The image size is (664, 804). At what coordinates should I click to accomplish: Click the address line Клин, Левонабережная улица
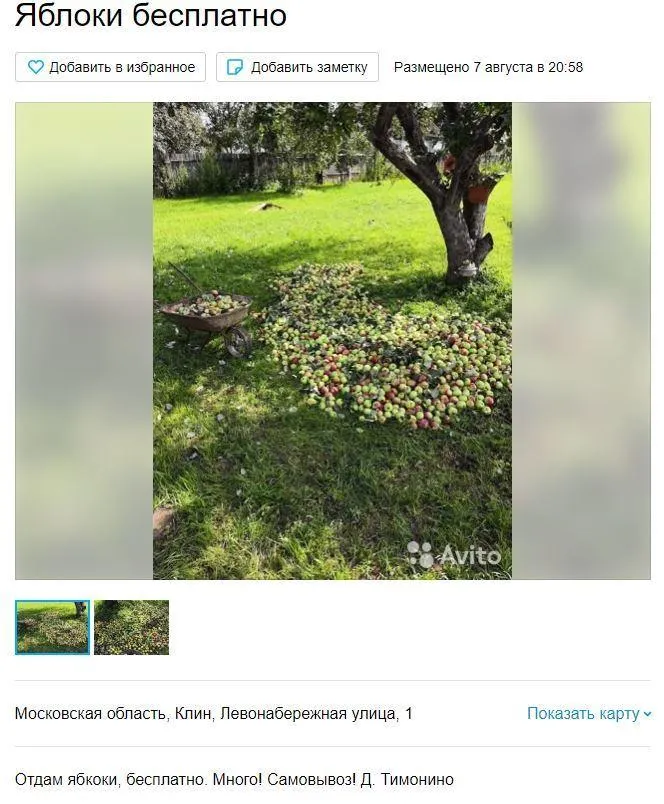point(213,713)
